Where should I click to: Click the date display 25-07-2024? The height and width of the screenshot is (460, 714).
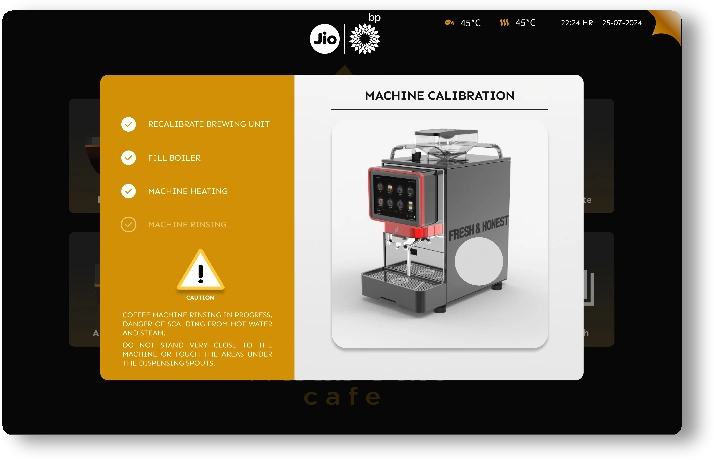(x=621, y=22)
